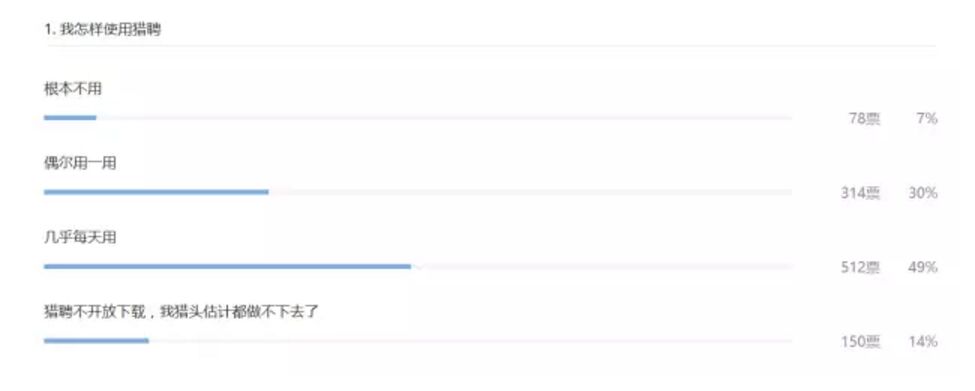This screenshot has width=975, height=391.
Task: Select option 猎聘不开放下载，我猎头估计都做不下去了
Action: click(x=181, y=311)
